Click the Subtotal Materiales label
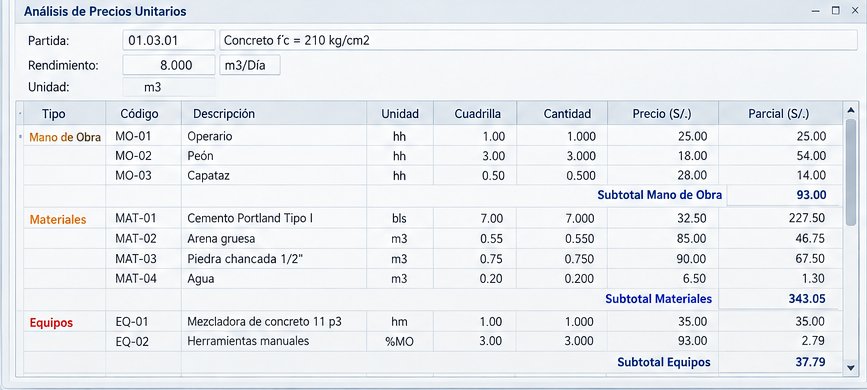 point(659,299)
